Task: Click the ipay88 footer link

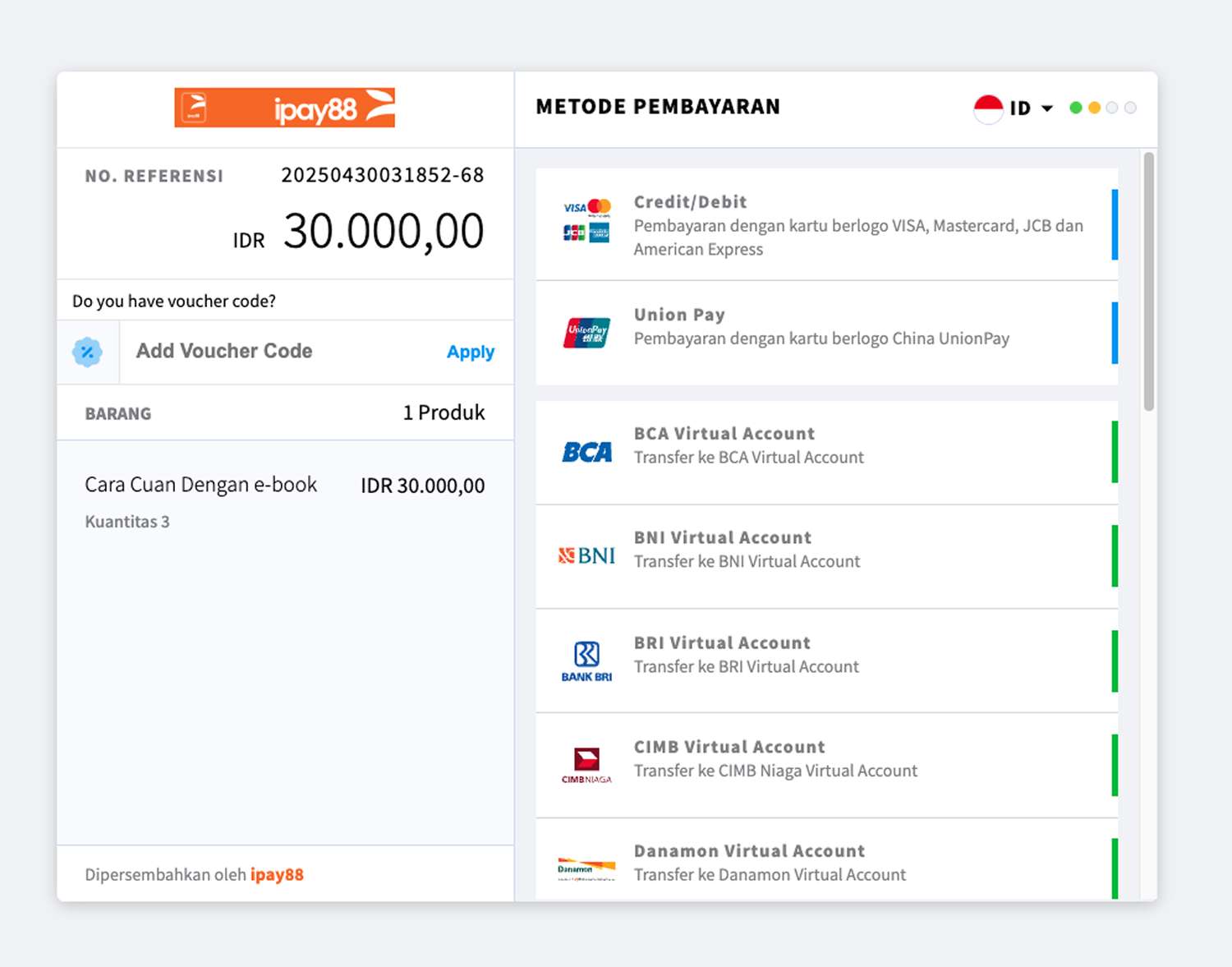Action: pos(277,875)
